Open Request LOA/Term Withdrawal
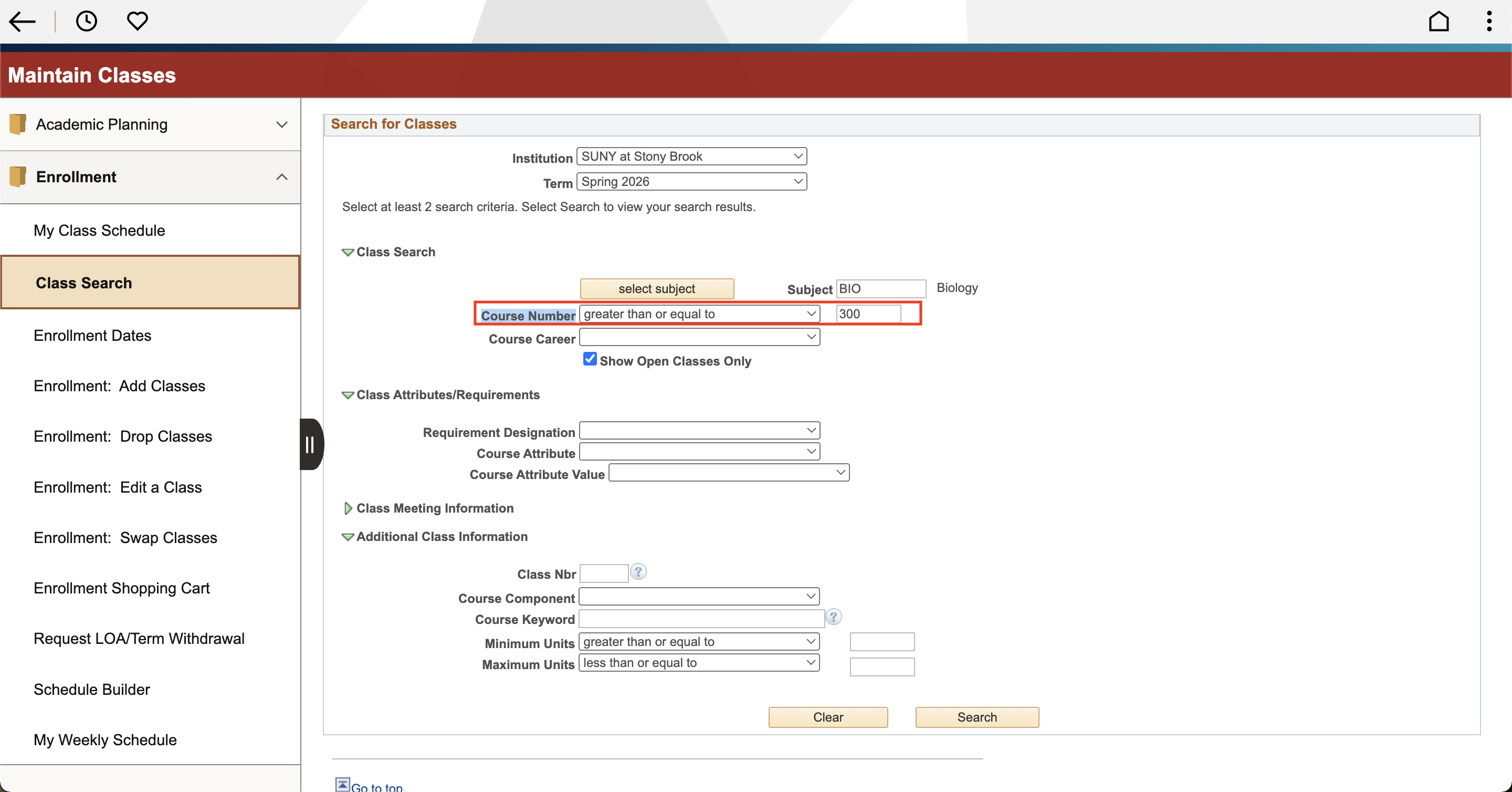The image size is (1512, 792). point(150,639)
